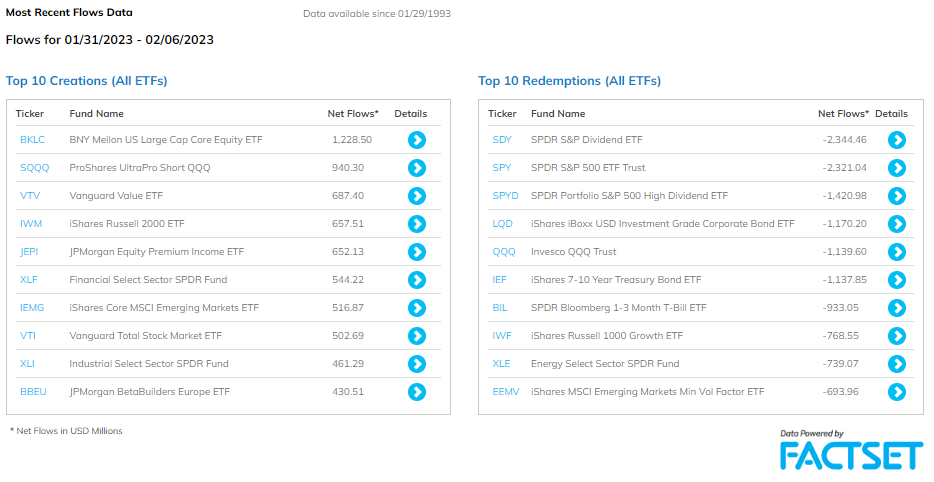The image size is (934, 482).
Task: Open the XLE ticker link
Action: coord(502,364)
